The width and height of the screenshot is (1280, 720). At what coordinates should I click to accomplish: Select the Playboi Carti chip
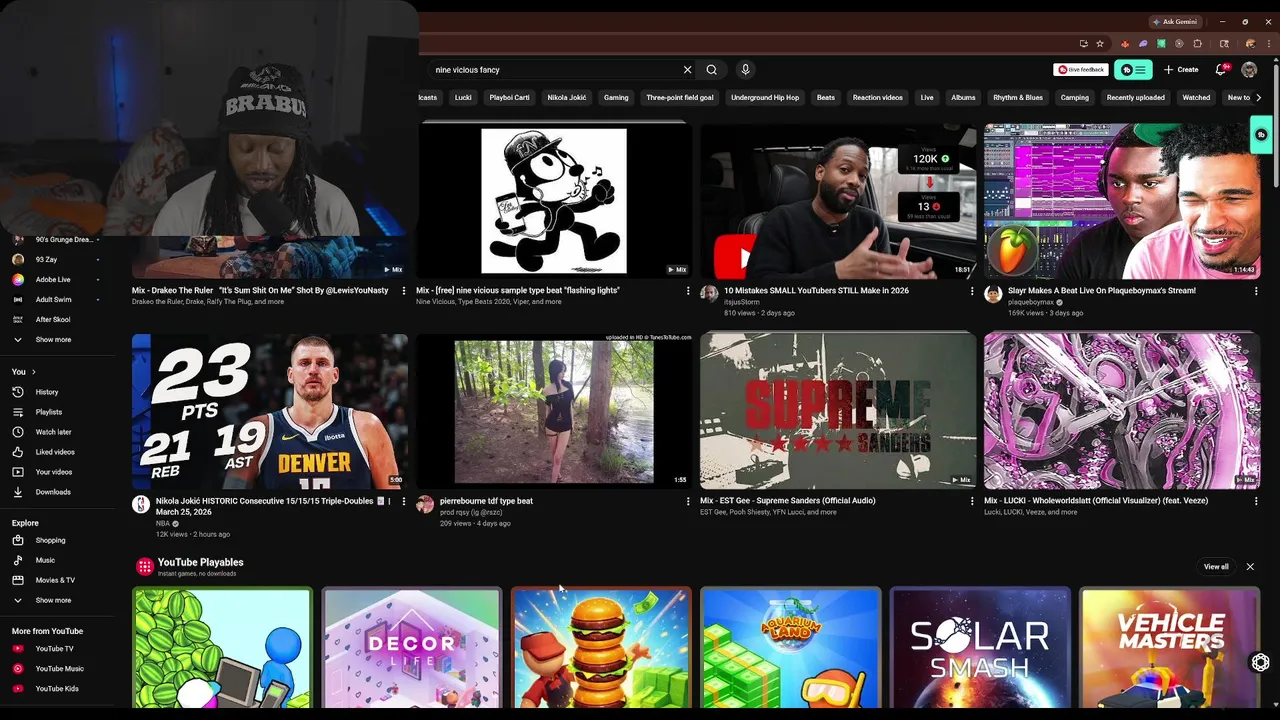509,98
